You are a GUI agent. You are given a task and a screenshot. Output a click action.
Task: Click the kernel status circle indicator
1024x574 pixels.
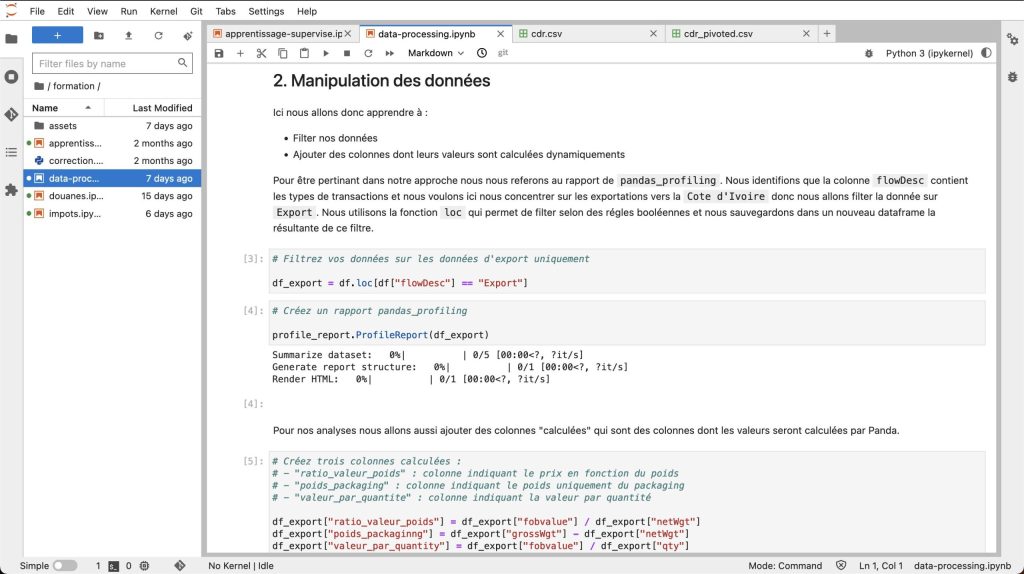click(986, 53)
